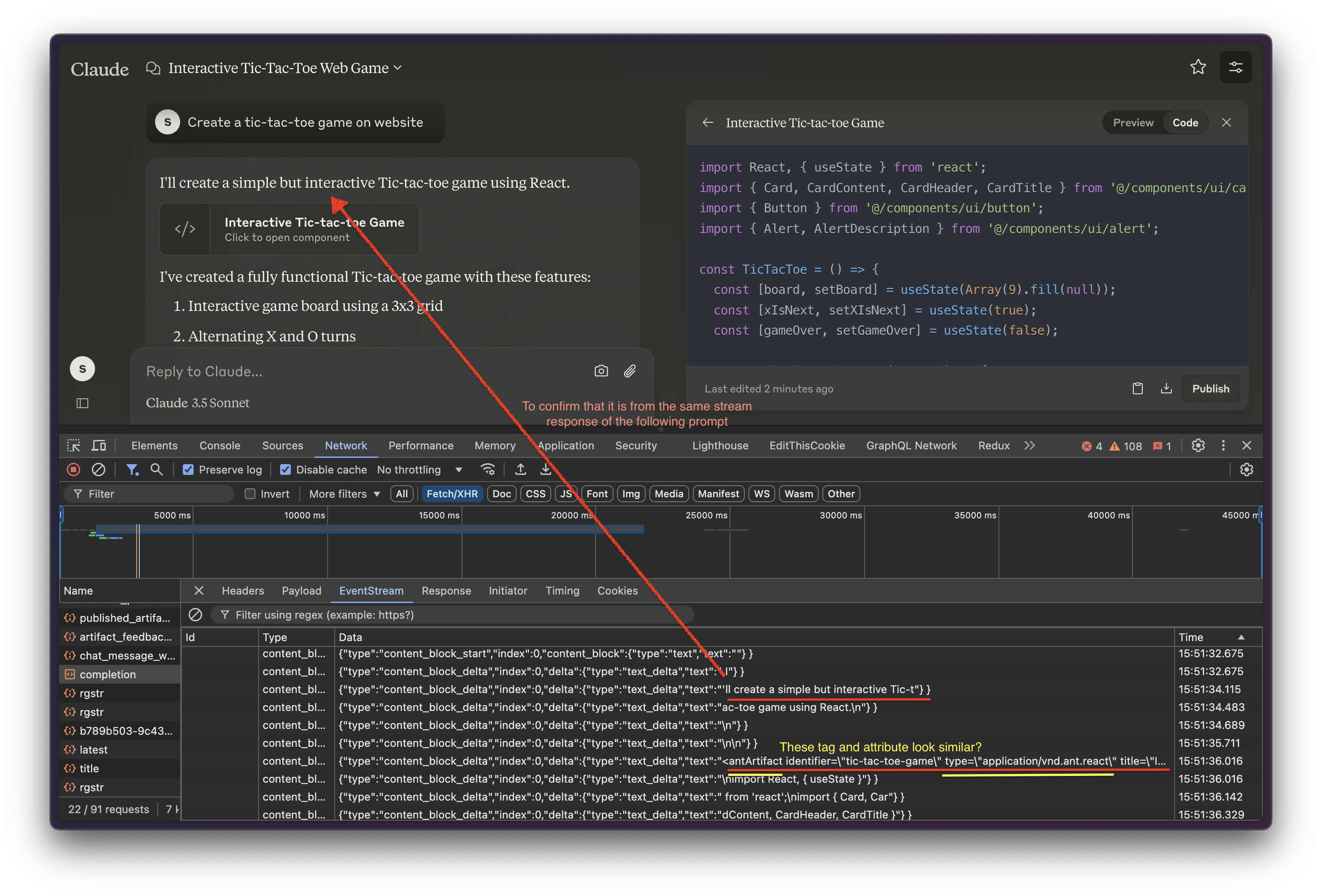Screen dimensions: 1322x896
Task: Click the camera screenshot icon in reply box
Action: coord(601,371)
